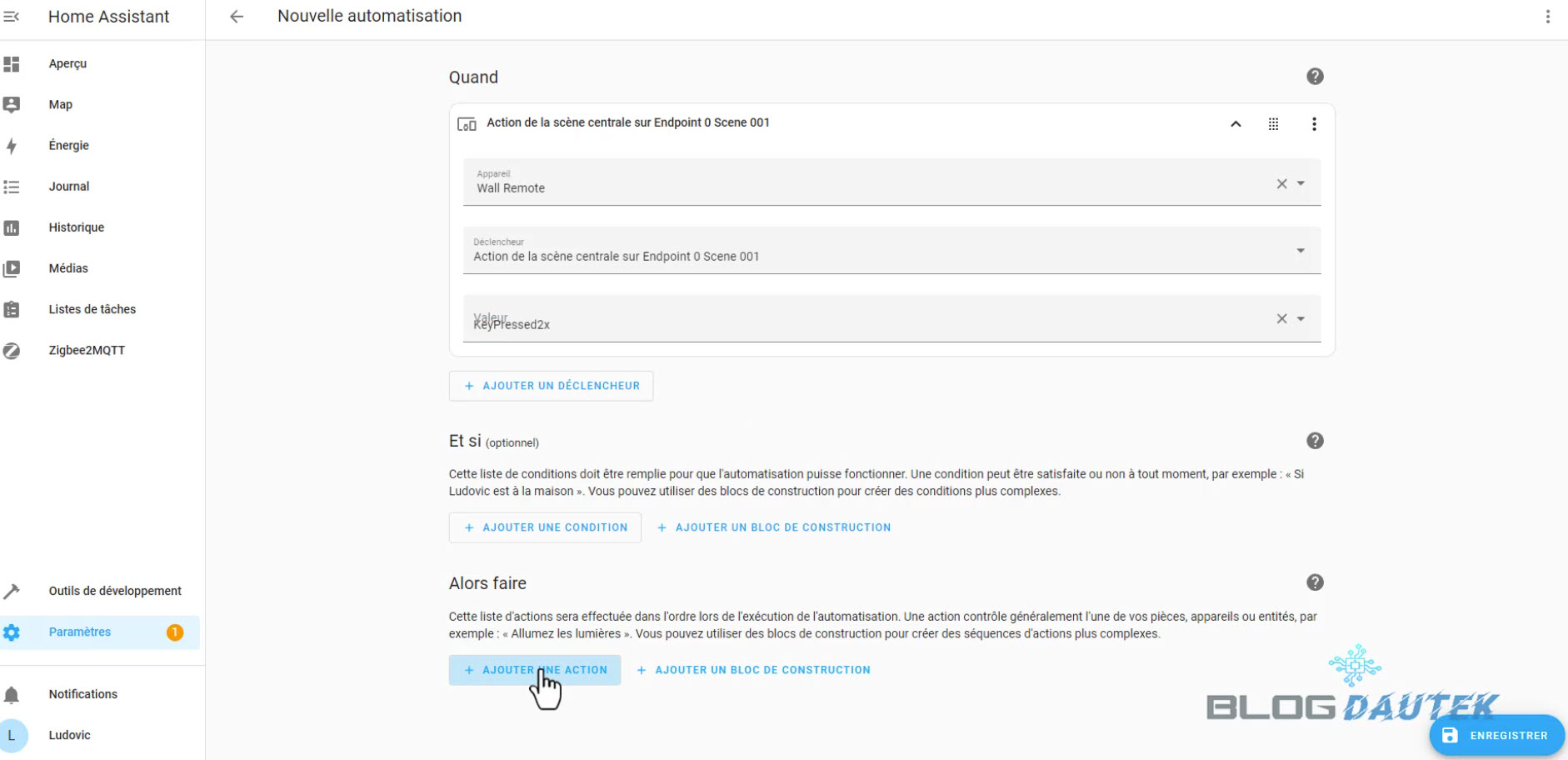Click Ajouter une action button

[535, 670]
